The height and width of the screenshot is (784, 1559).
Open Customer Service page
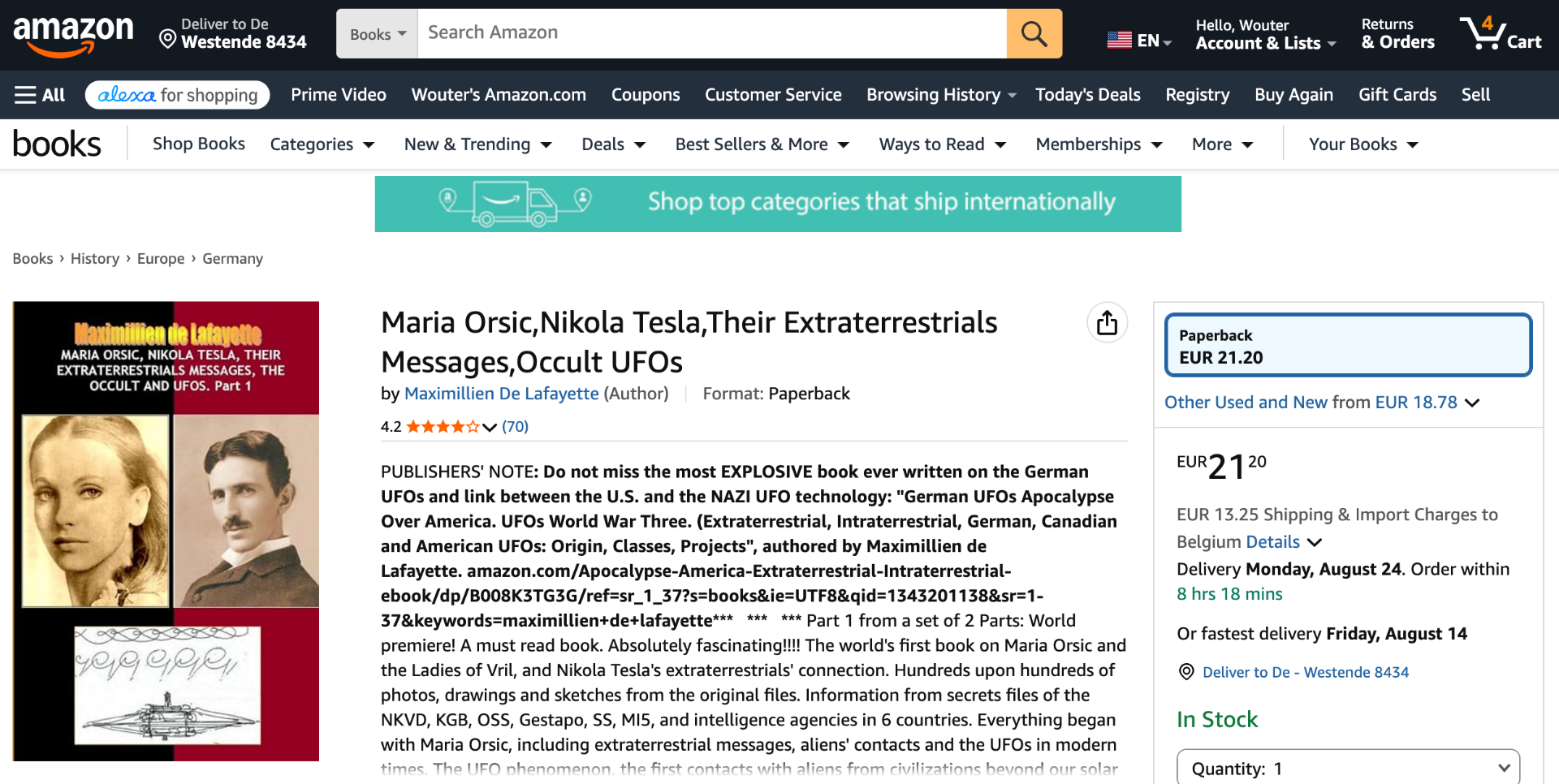tap(773, 95)
